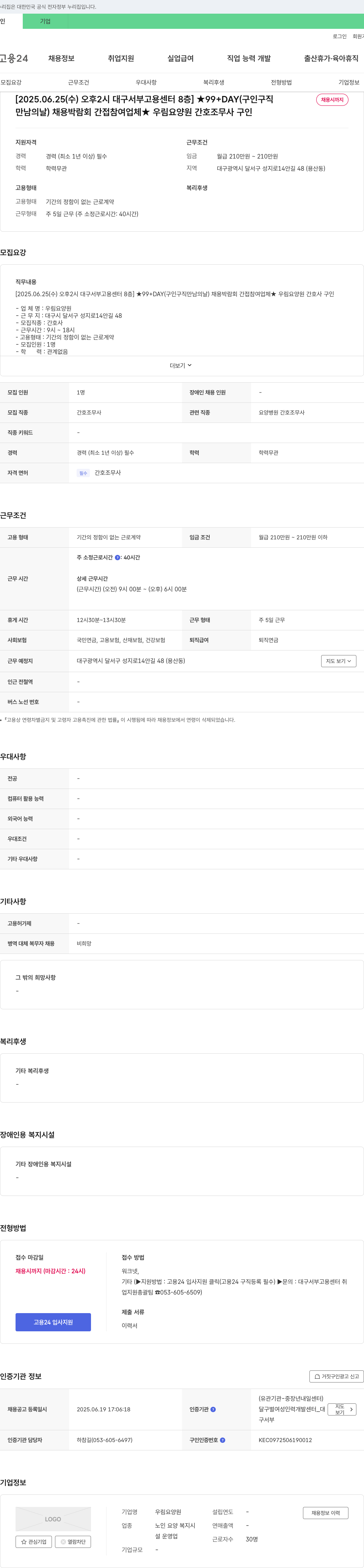Switch to the 기업 tab
The image size is (364, 1568).
[x=45, y=21]
